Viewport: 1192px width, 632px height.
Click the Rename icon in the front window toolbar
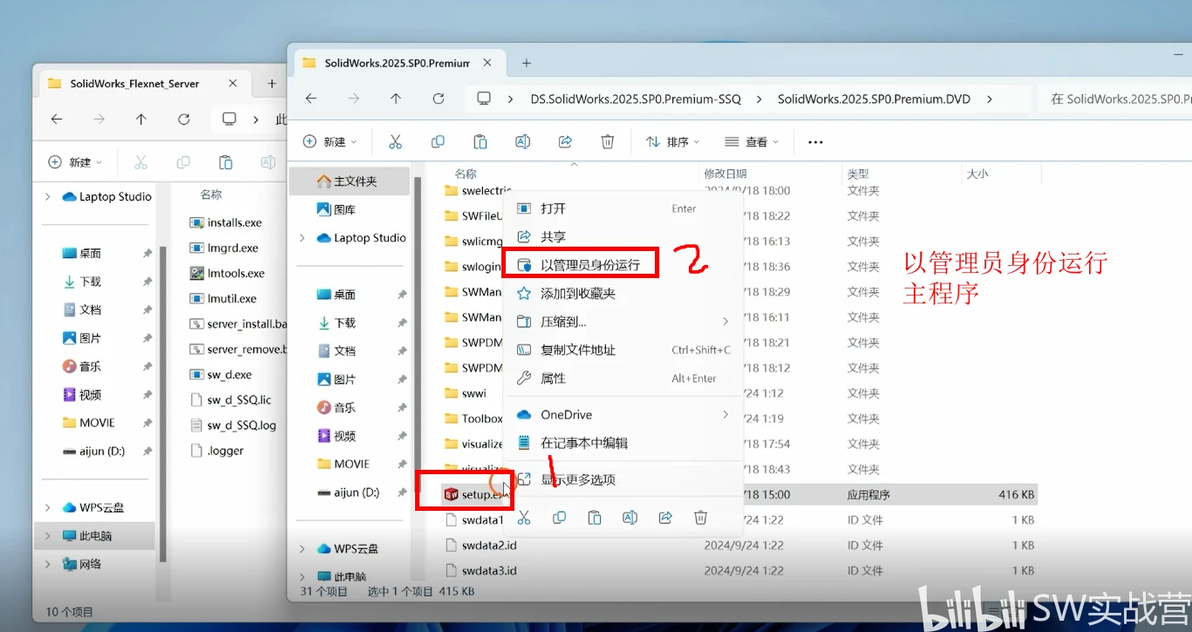[523, 141]
